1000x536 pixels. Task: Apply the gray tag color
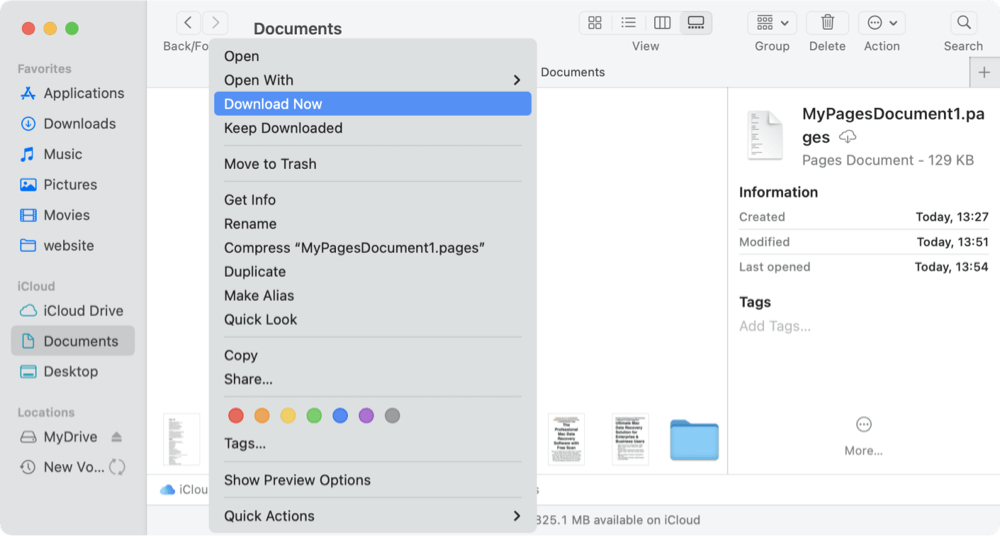point(392,416)
